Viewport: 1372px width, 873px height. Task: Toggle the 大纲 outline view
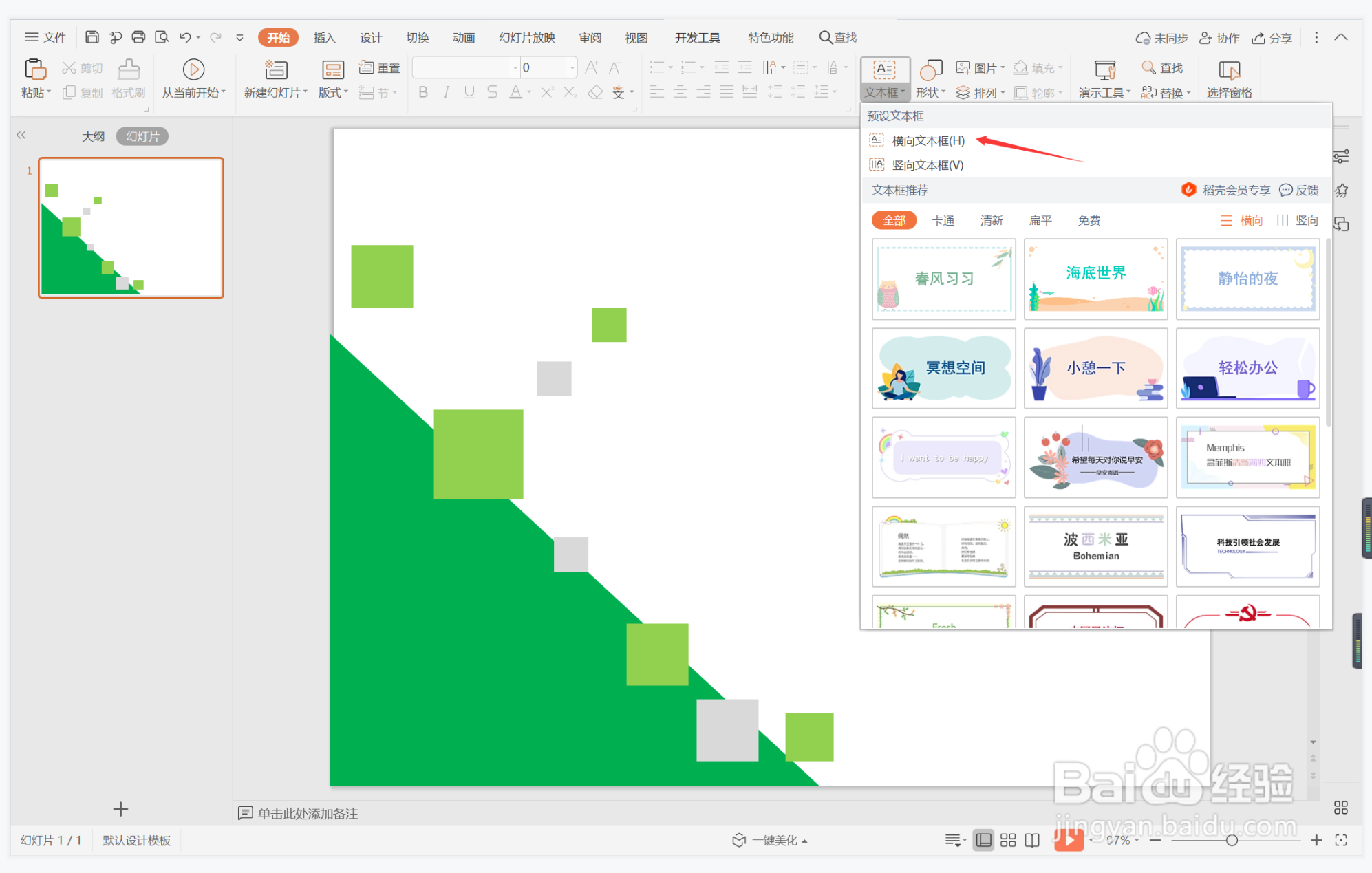[x=94, y=136]
